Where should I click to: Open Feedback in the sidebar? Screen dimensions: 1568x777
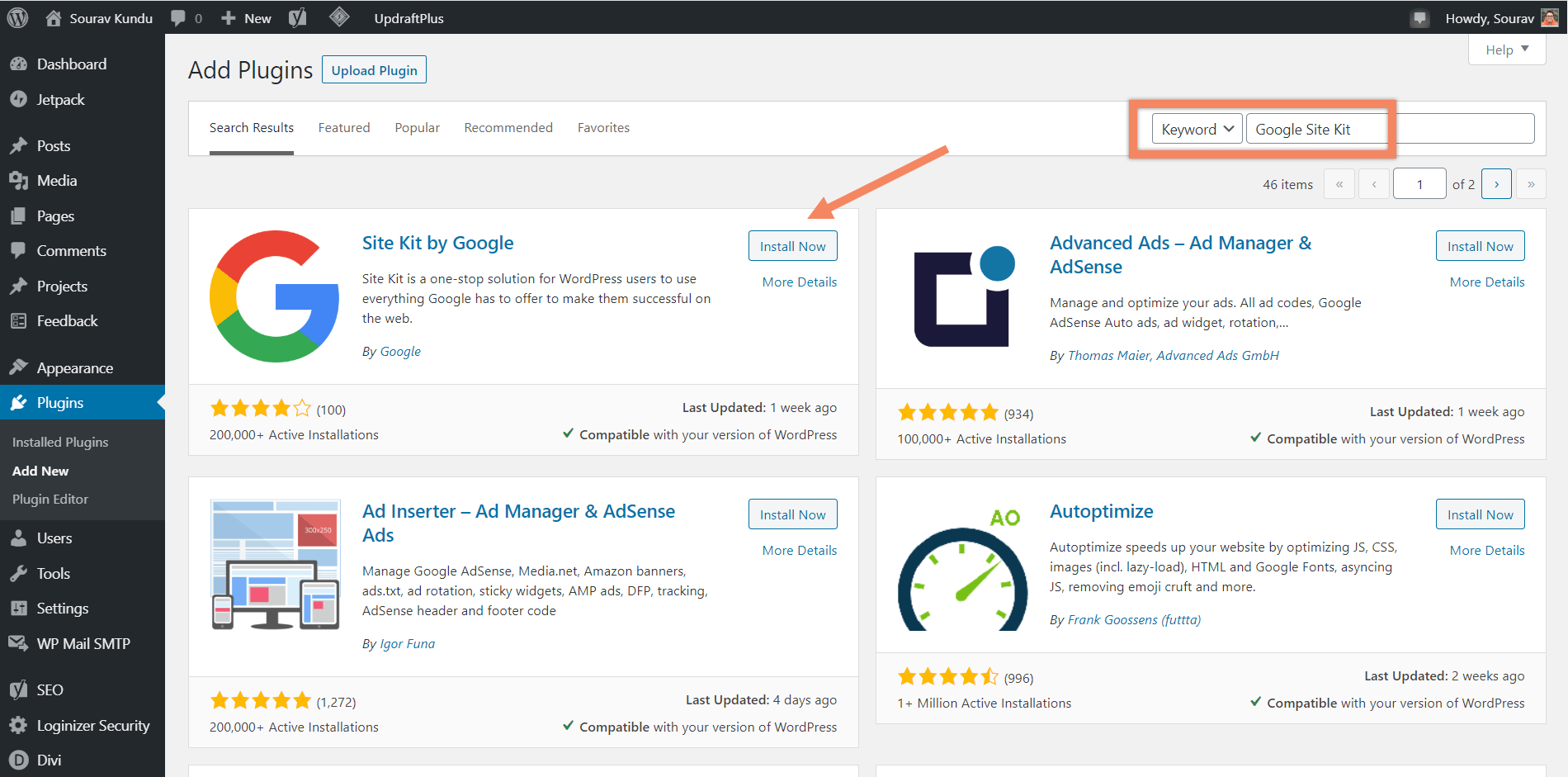coord(67,320)
